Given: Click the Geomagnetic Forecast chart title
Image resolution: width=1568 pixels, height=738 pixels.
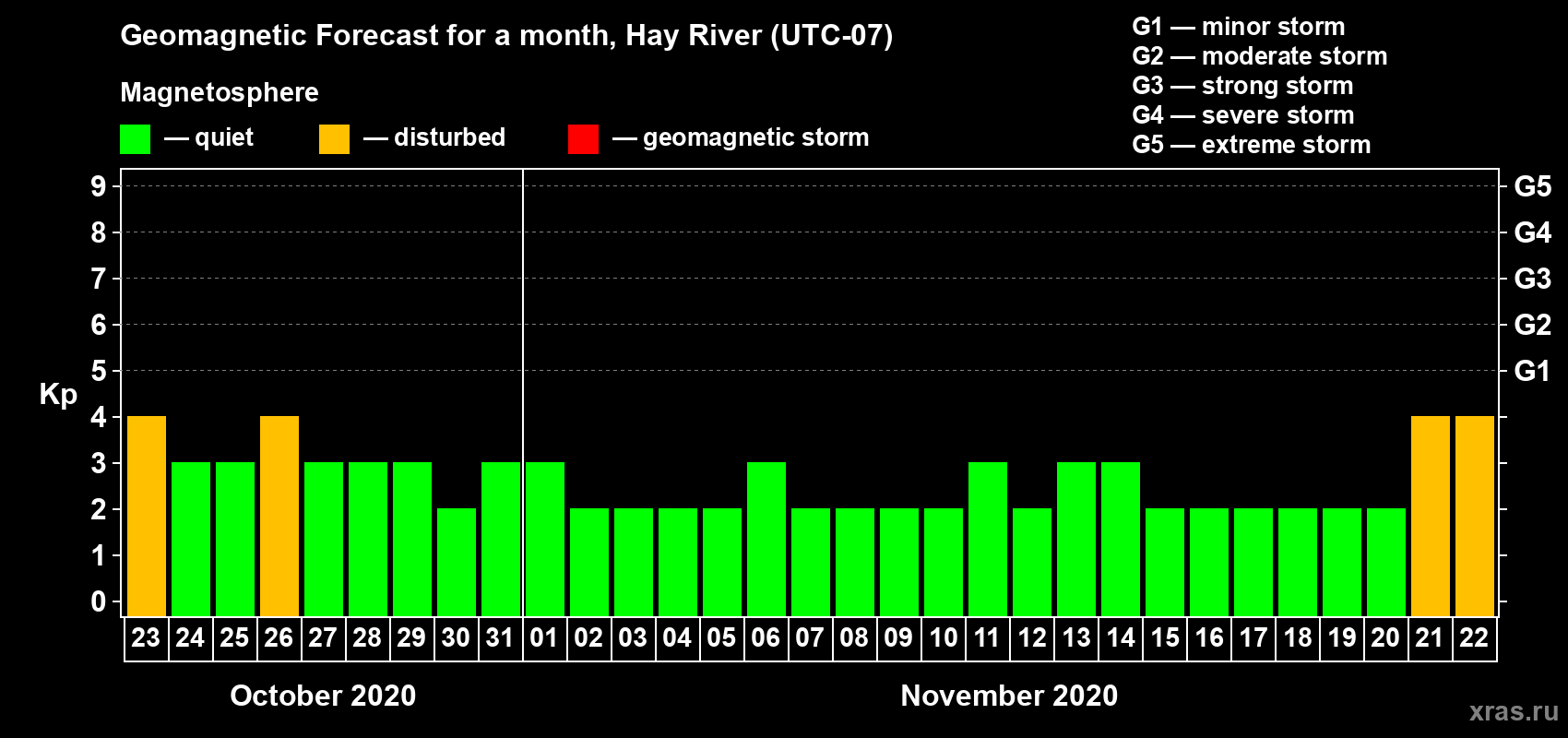Looking at the screenshot, I should pos(506,36).
